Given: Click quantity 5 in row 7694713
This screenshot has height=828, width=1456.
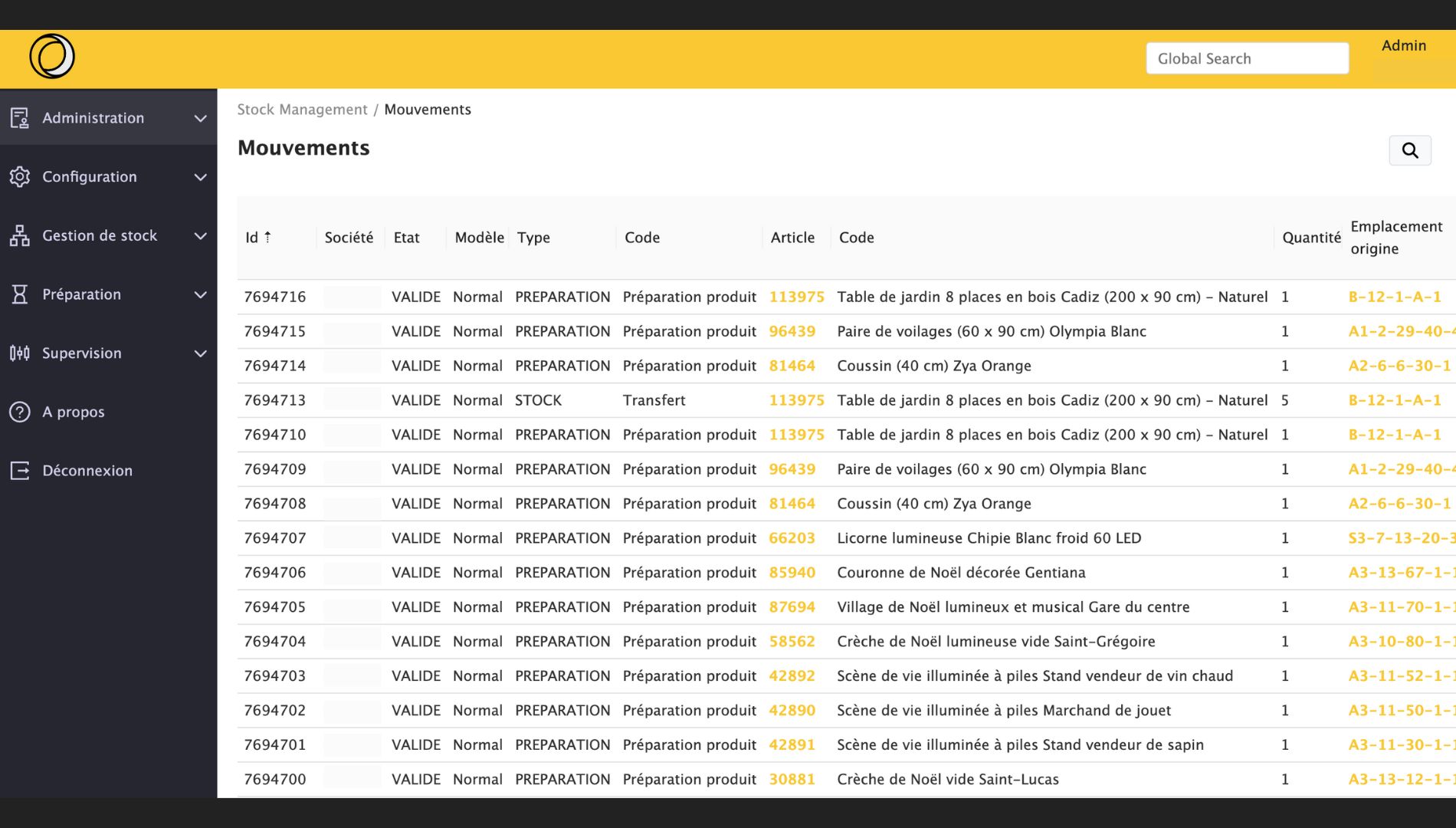Looking at the screenshot, I should click(1285, 400).
